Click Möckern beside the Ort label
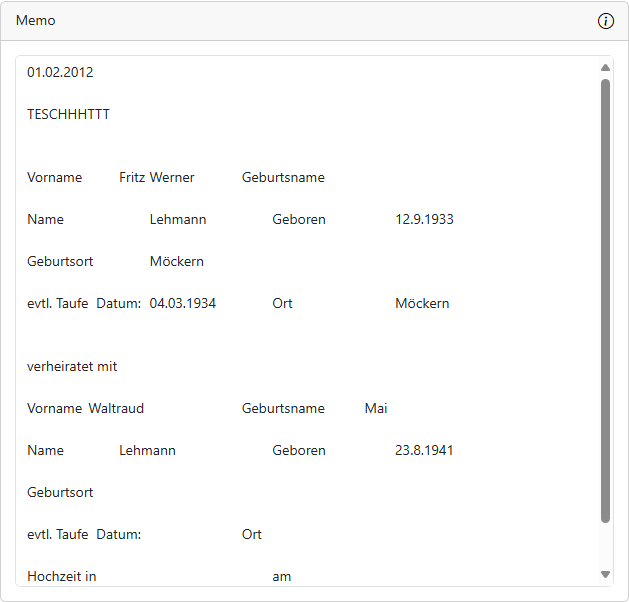This screenshot has width=629, height=602. pyautogui.click(x=422, y=303)
